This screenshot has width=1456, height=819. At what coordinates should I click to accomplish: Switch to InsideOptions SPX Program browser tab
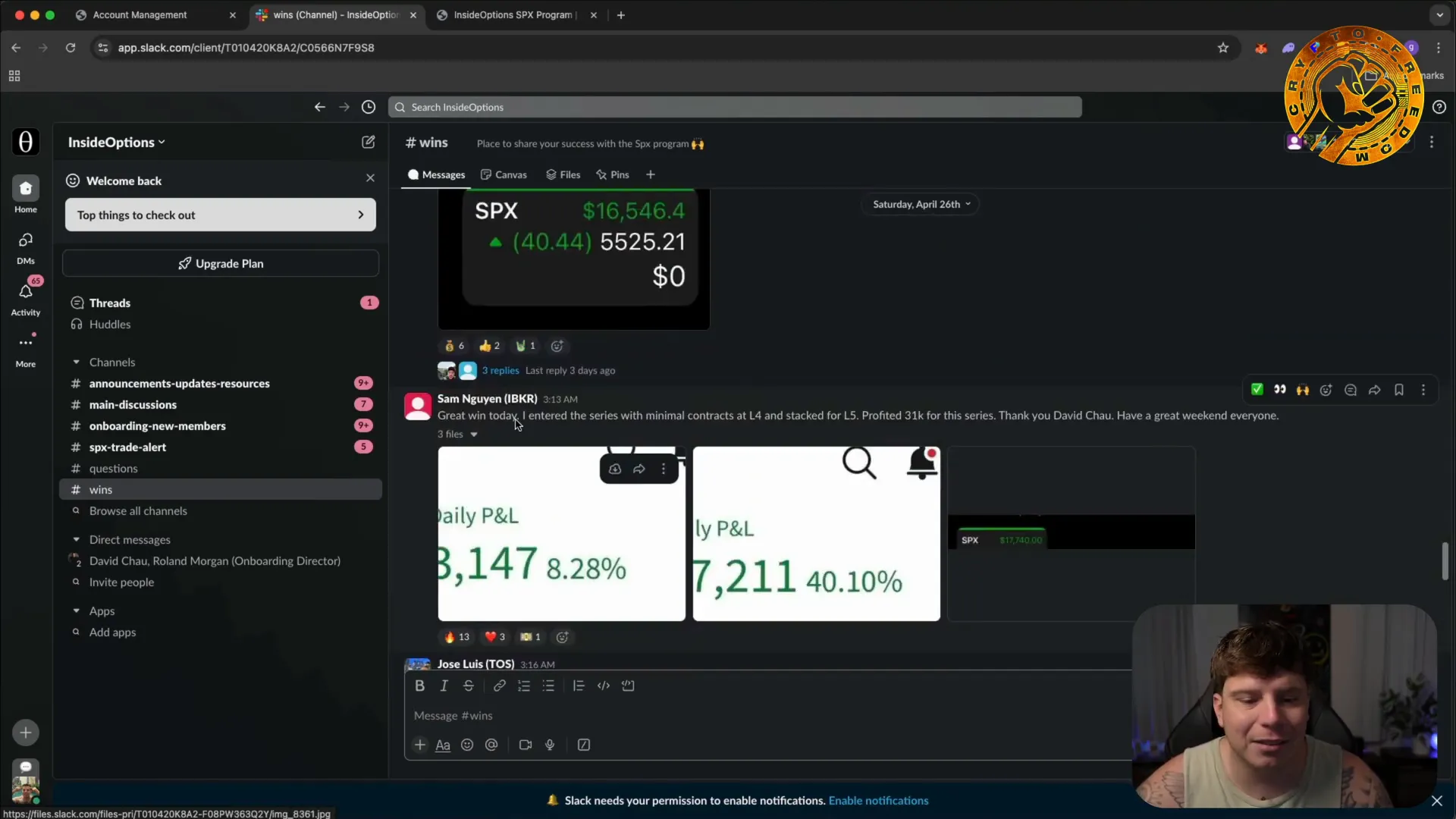[516, 14]
